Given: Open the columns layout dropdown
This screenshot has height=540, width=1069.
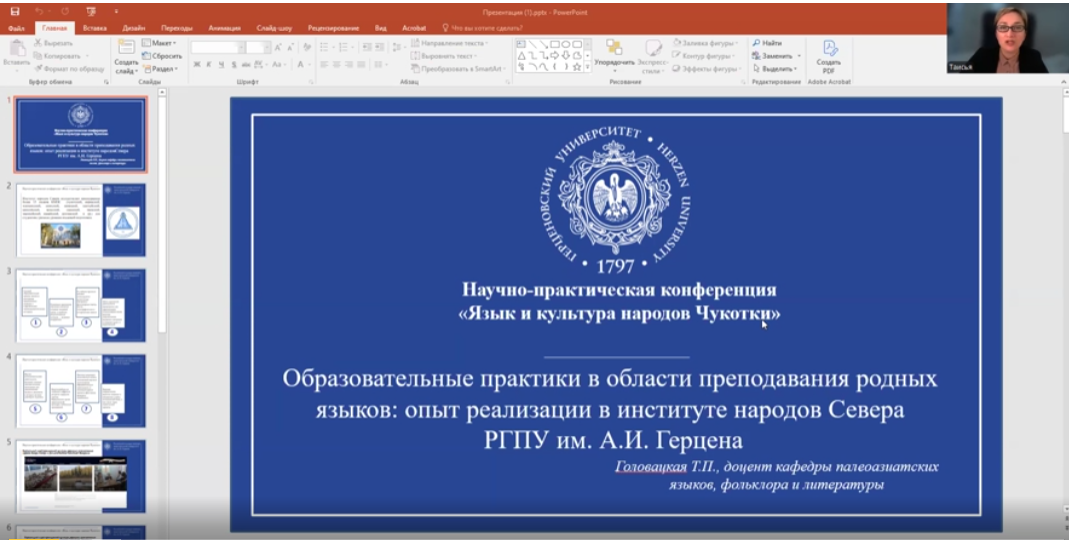Looking at the screenshot, I should [381, 65].
